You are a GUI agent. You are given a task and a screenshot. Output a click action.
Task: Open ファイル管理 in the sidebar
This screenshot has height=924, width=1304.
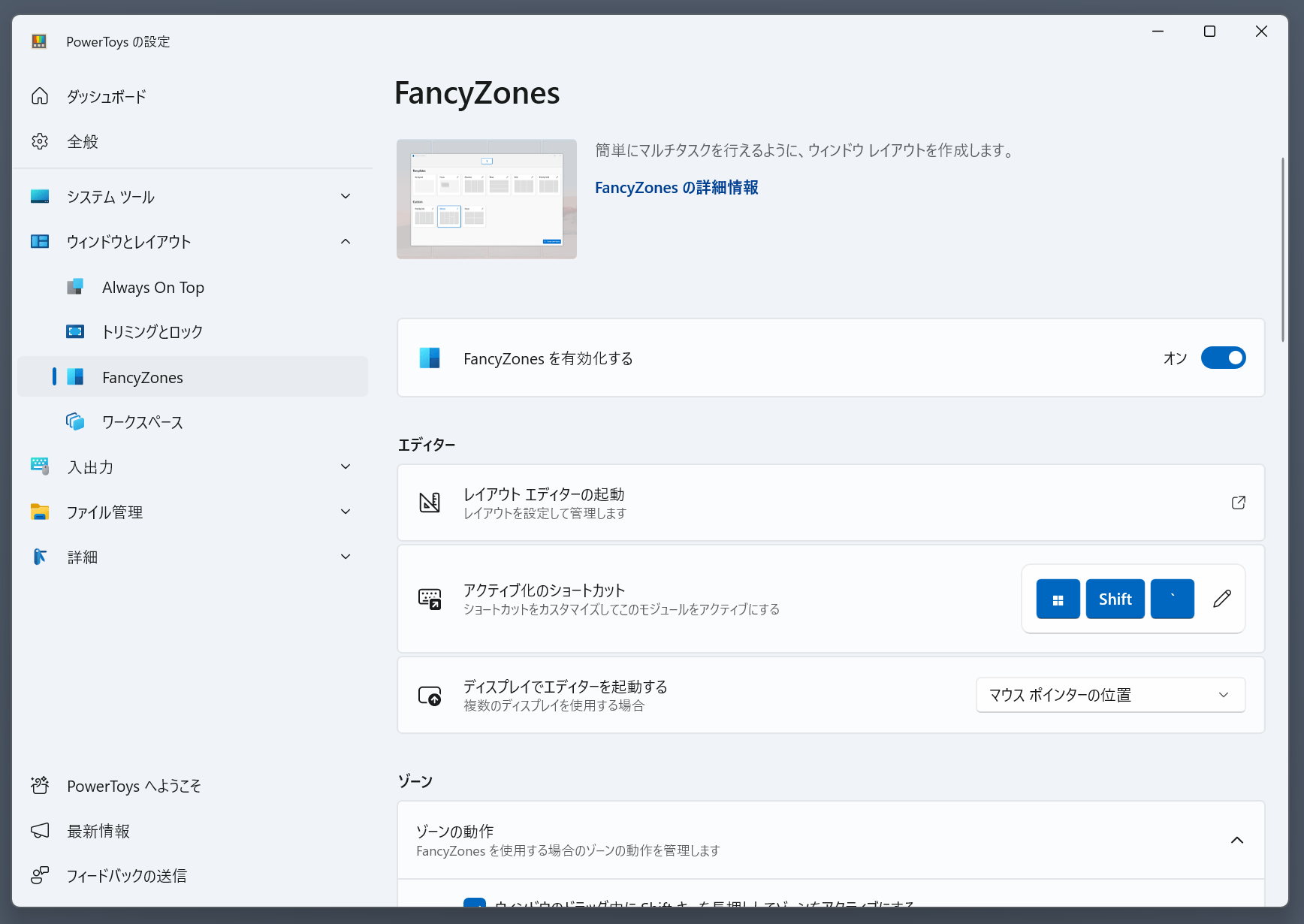[x=105, y=512]
